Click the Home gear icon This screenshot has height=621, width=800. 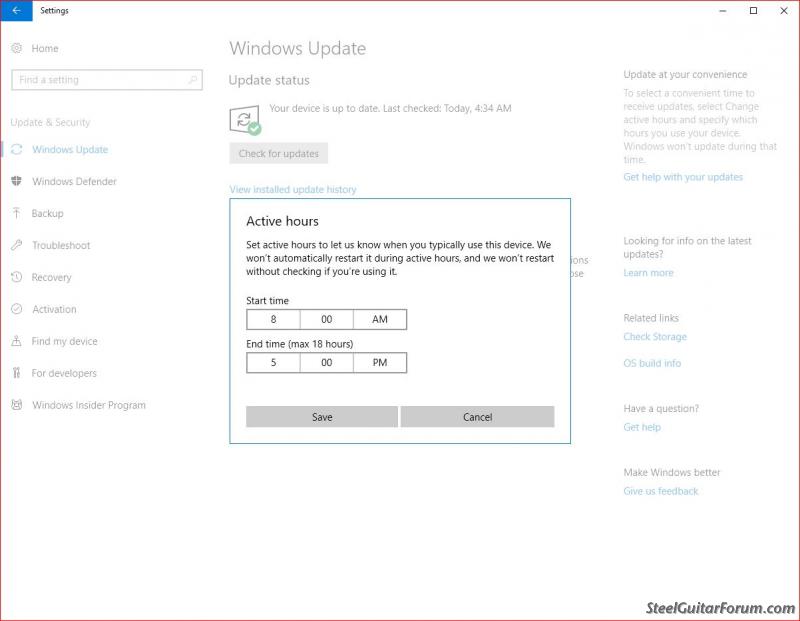coord(17,48)
